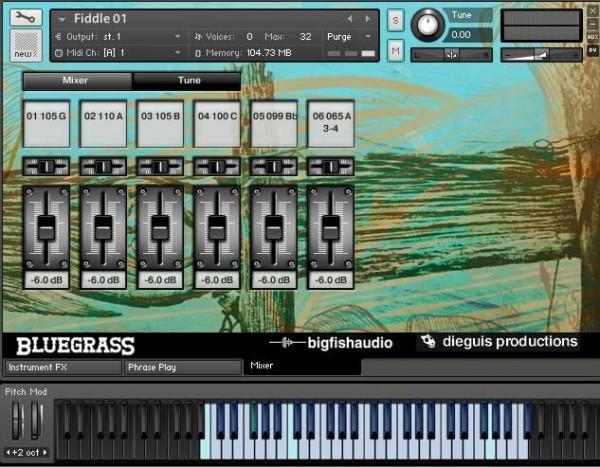Open the Midi Ch dropdown

[x=178, y=52]
